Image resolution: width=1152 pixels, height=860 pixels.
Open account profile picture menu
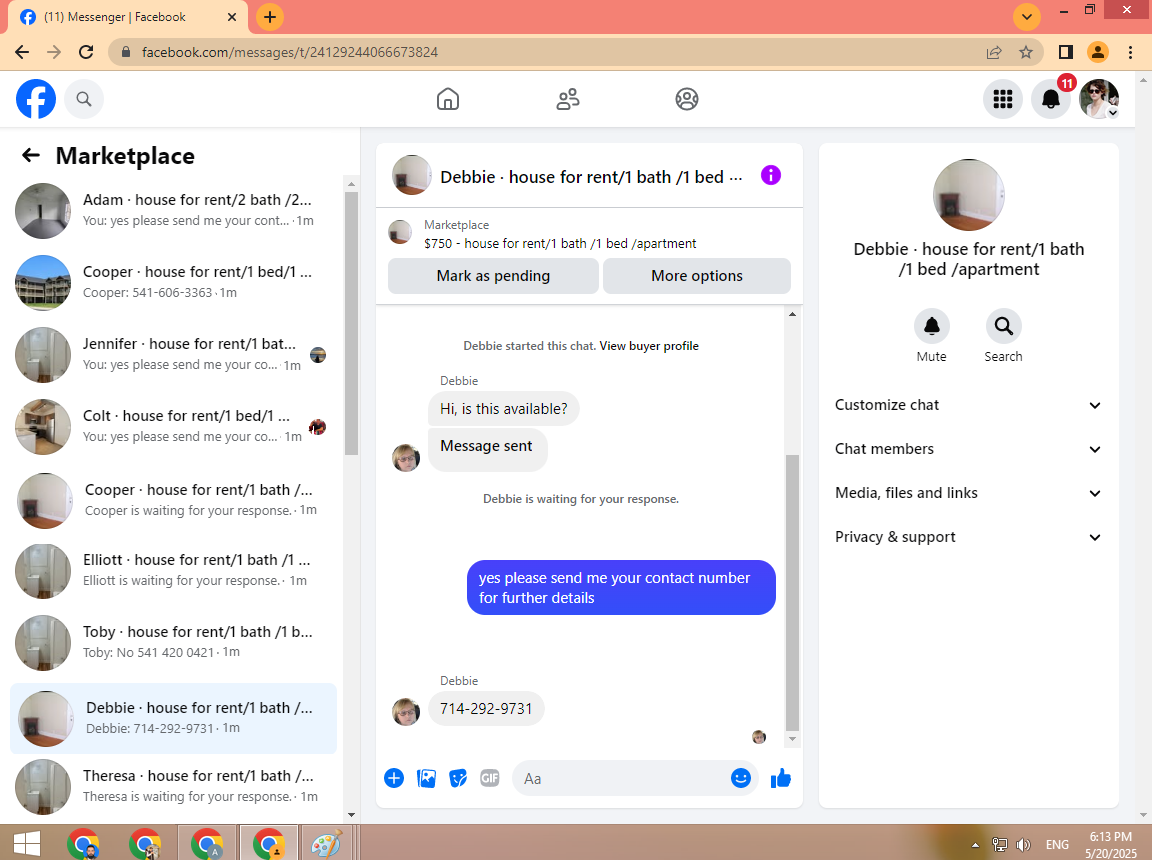[x=1098, y=99]
